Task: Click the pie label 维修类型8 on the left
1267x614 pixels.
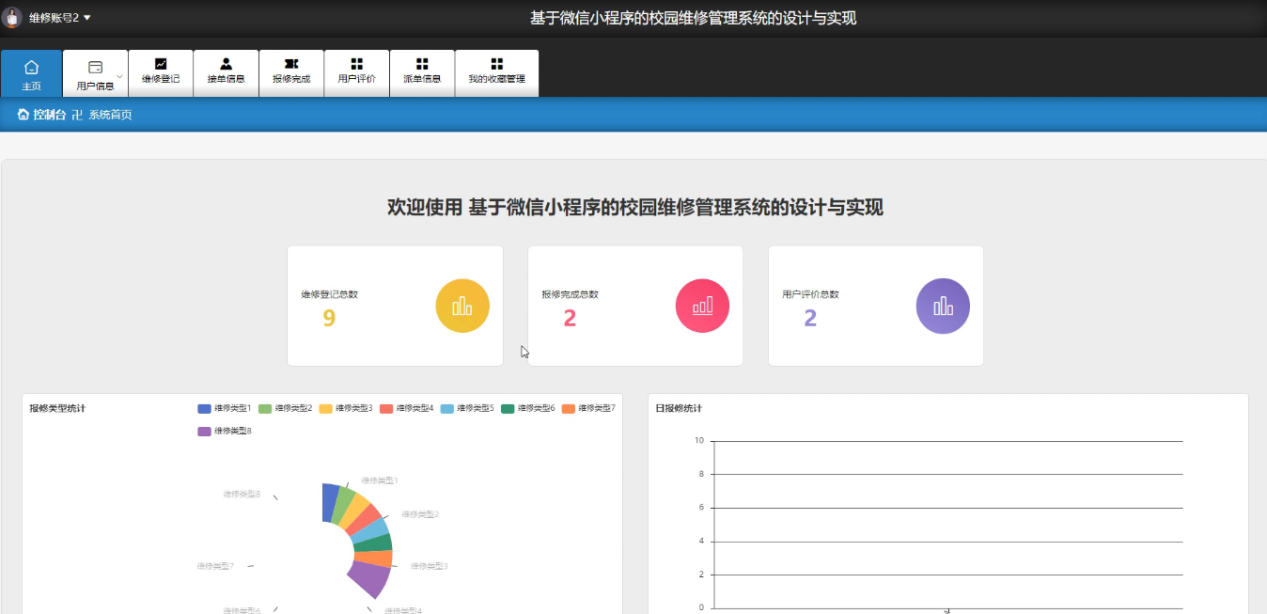Action: (x=242, y=494)
